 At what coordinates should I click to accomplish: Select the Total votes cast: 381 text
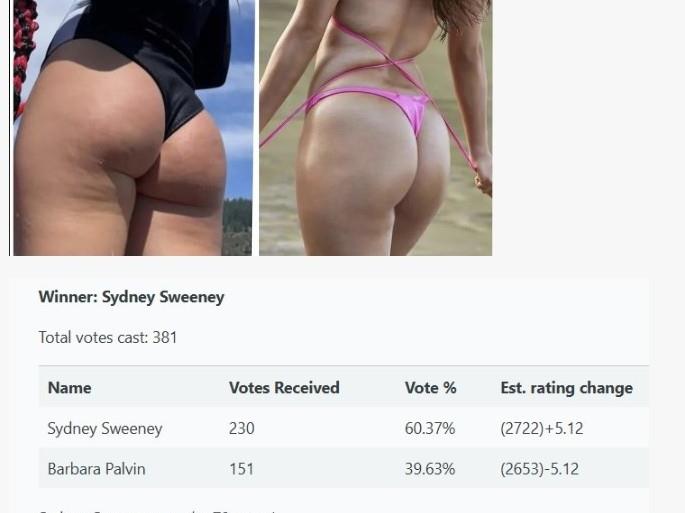coord(108,337)
